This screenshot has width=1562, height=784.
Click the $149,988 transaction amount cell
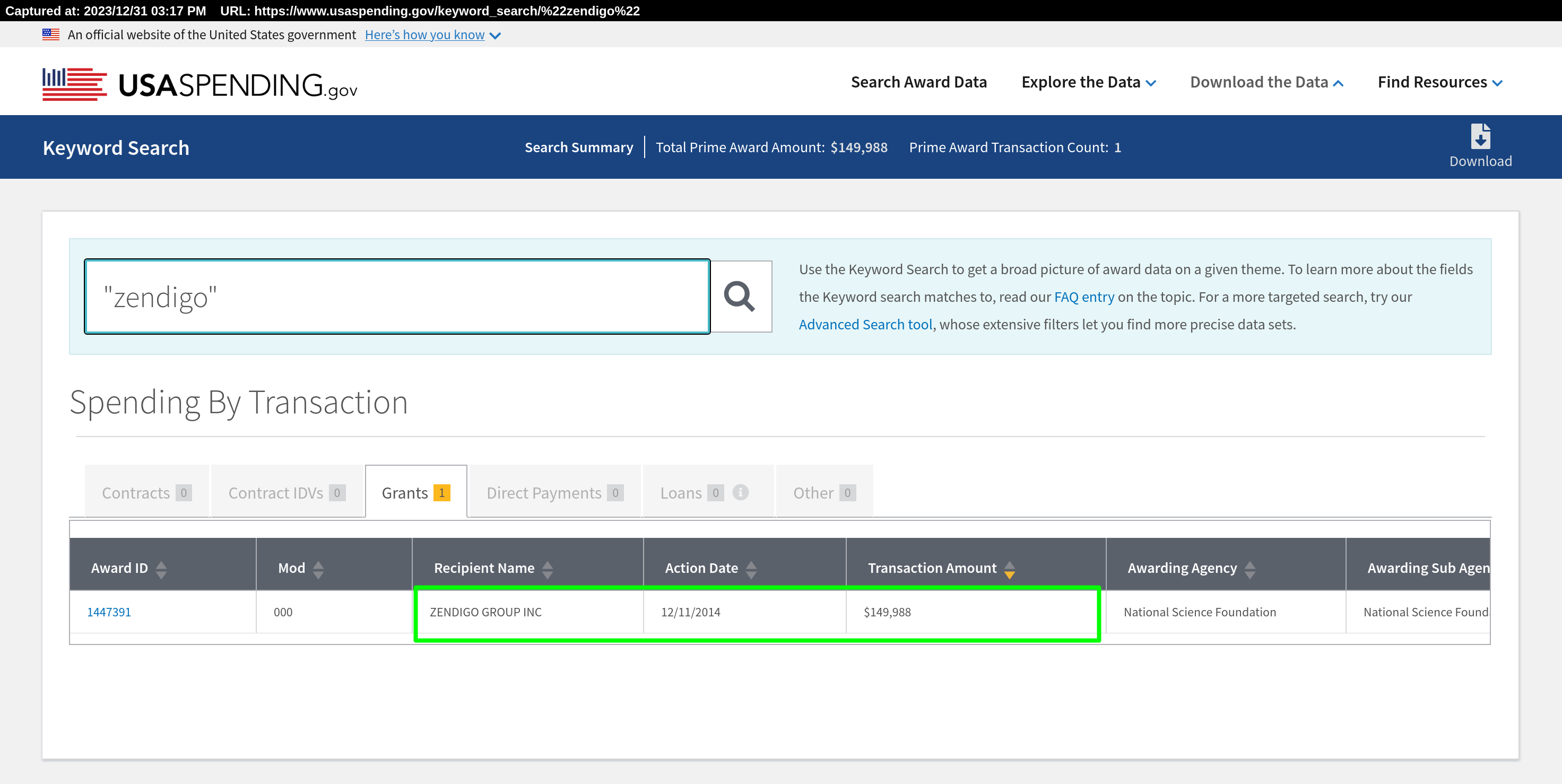pyautogui.click(x=976, y=612)
